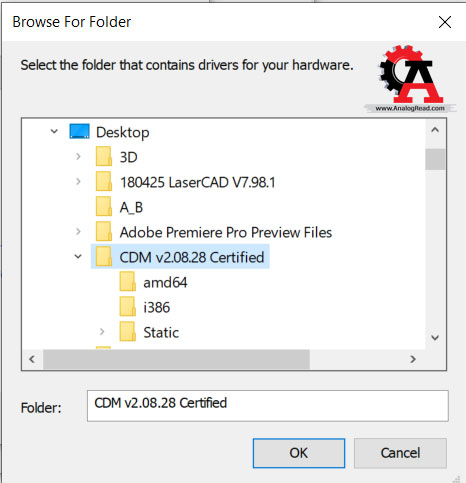Click the 3D folder icon
This screenshot has height=483, width=466.
[x=104, y=156]
